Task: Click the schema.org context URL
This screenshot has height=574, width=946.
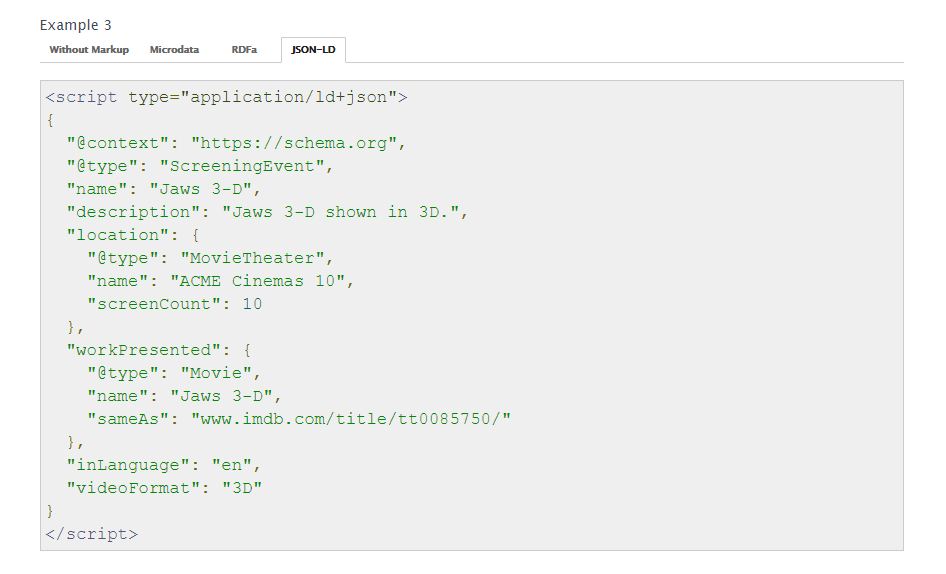Action: [294, 143]
